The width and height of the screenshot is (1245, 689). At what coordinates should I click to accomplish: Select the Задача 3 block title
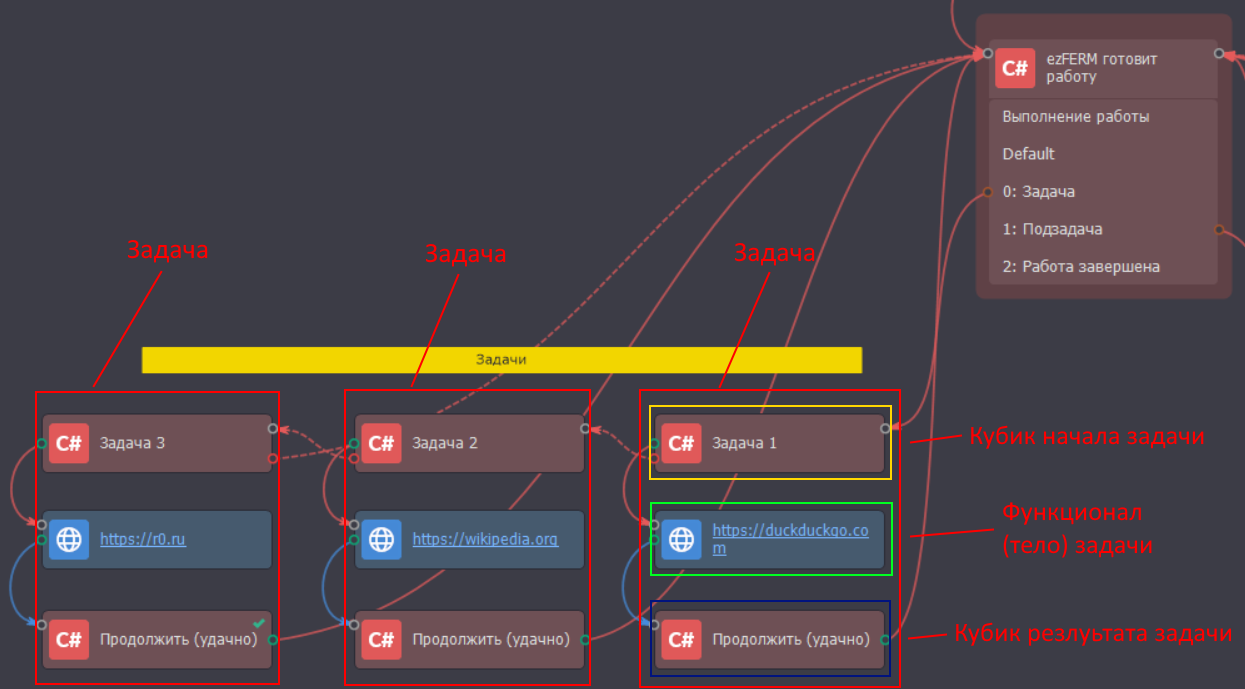(133, 443)
